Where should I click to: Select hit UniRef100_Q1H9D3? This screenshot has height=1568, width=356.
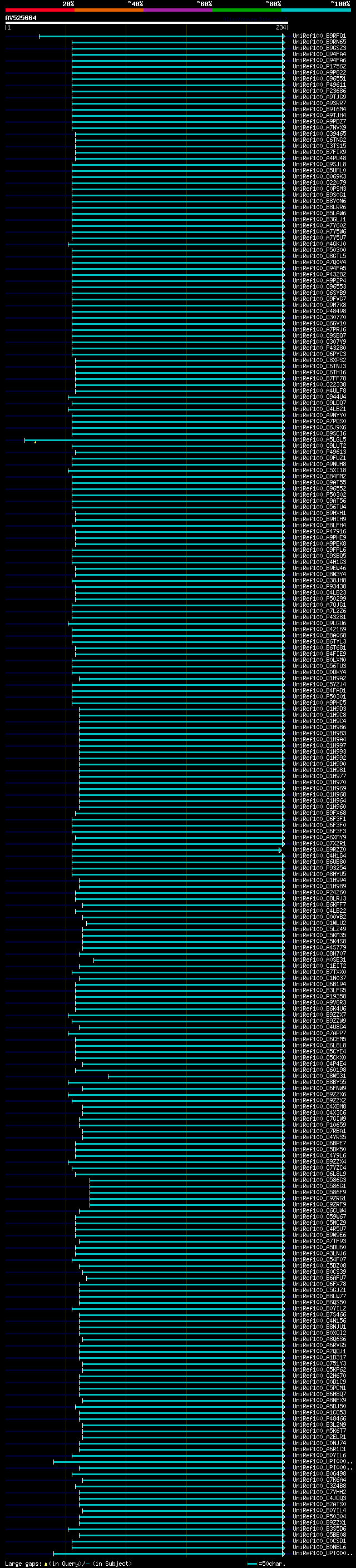[319, 709]
